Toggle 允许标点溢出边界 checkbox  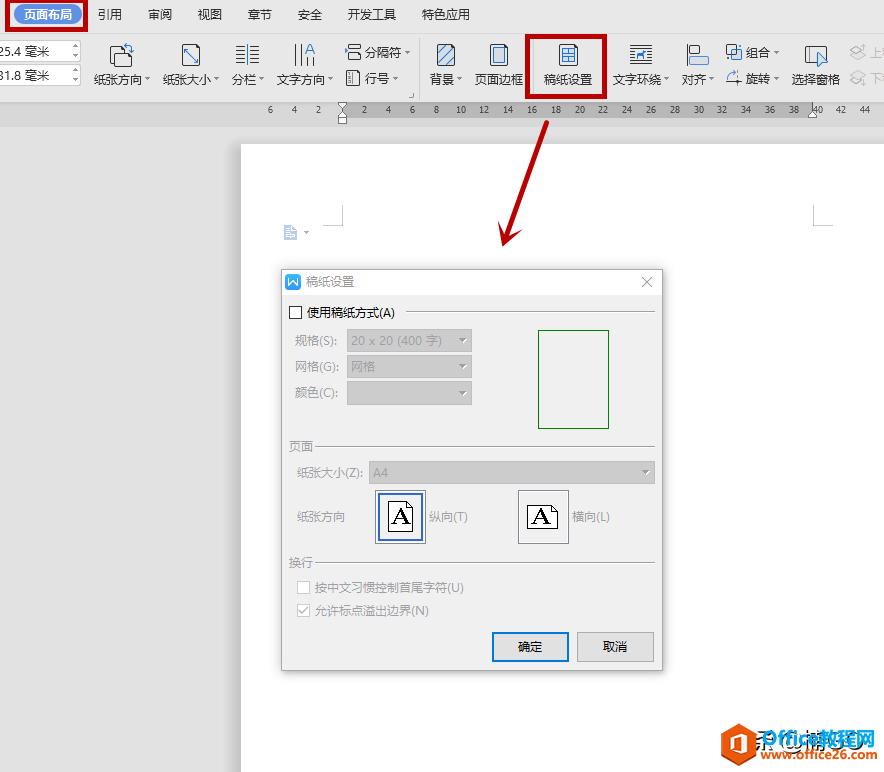pyautogui.click(x=303, y=611)
